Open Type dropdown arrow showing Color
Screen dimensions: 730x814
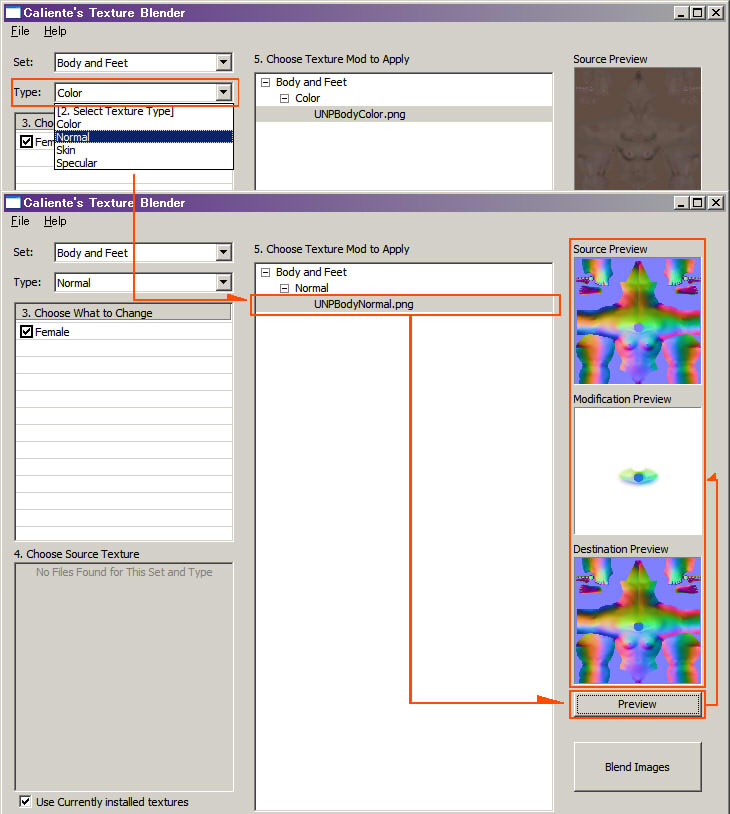[224, 93]
